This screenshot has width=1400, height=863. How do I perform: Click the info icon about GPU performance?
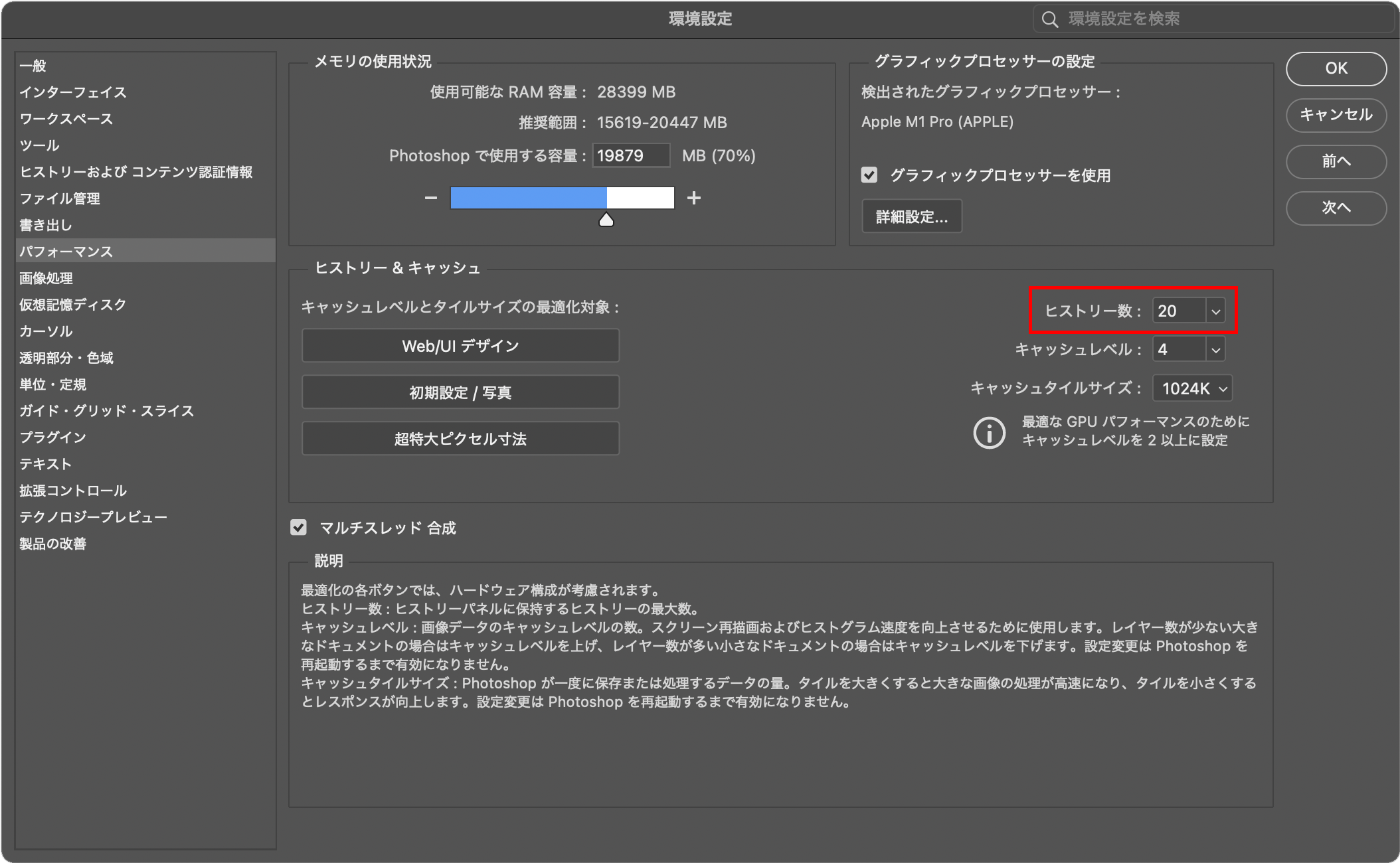tap(989, 433)
